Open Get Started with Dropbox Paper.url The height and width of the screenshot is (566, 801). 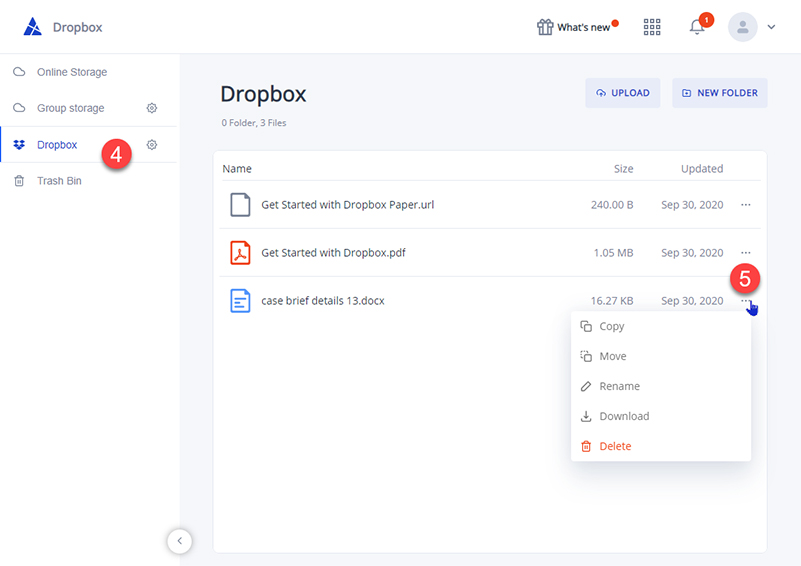click(x=347, y=205)
